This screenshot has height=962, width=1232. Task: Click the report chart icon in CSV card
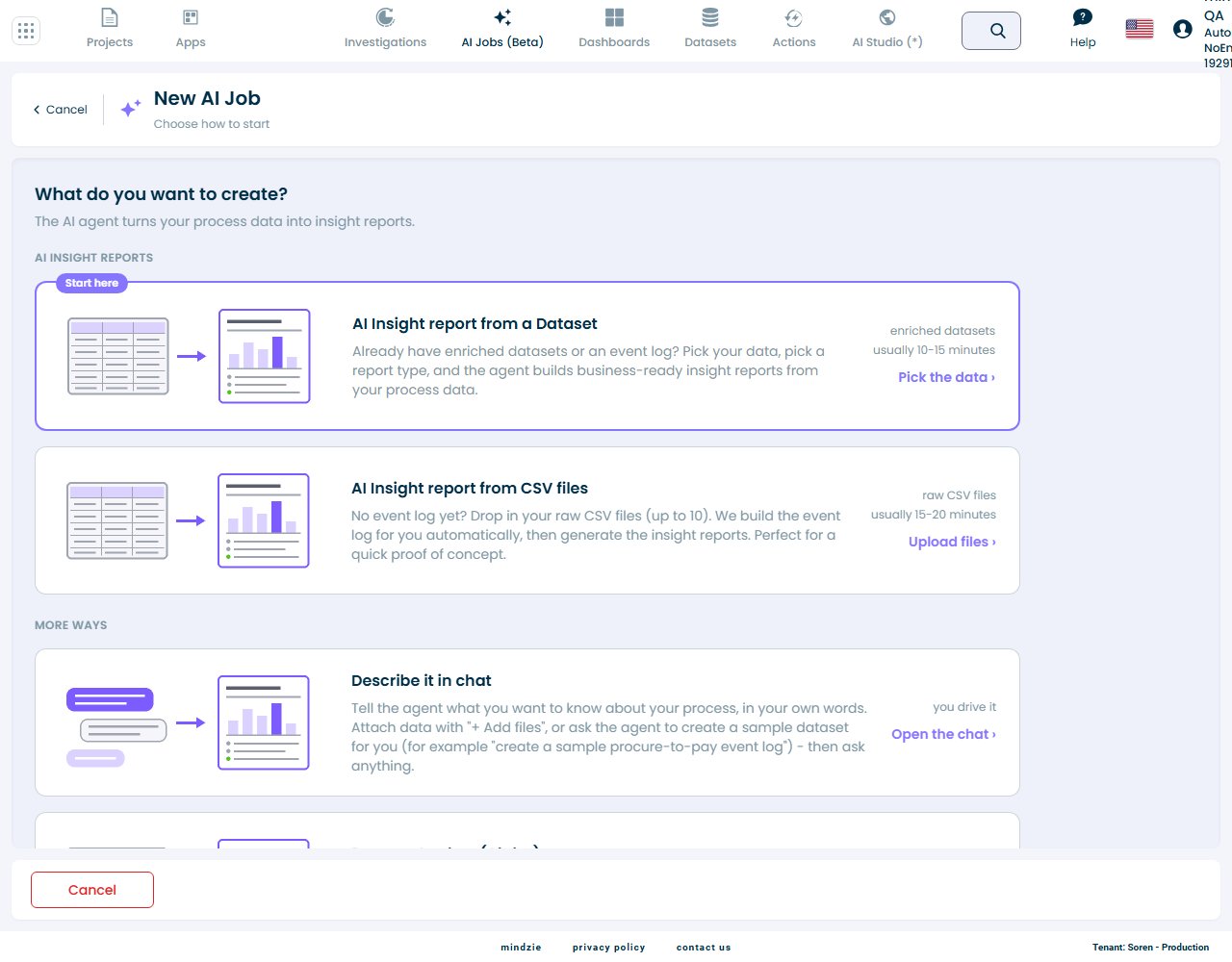[264, 520]
